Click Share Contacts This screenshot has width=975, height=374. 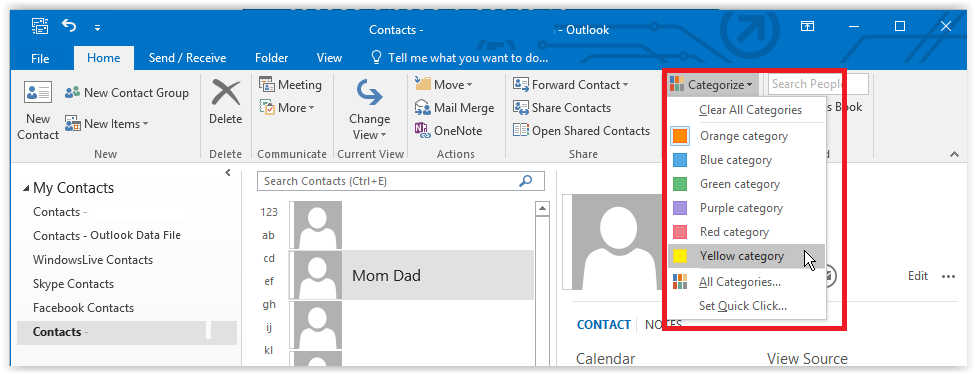point(562,108)
